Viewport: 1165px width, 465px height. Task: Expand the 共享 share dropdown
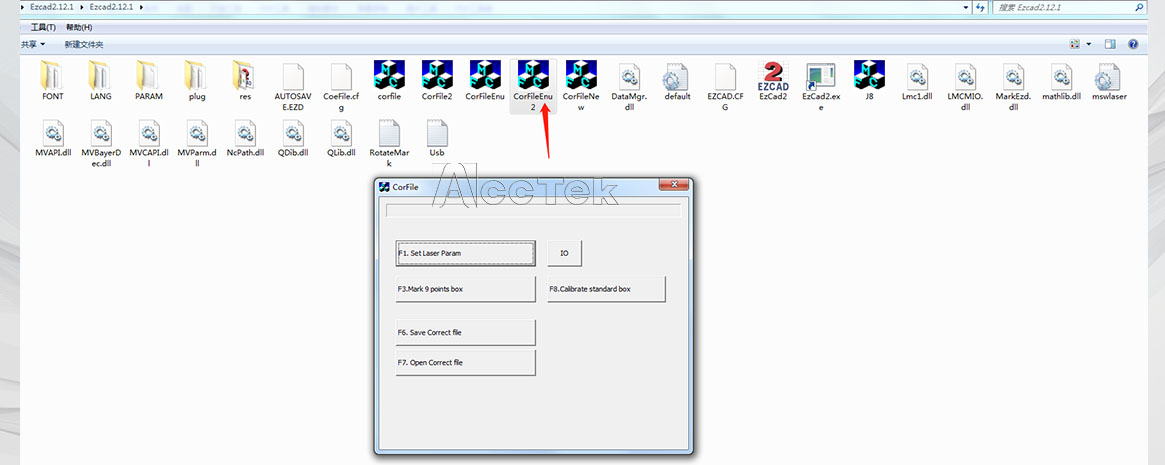tap(34, 45)
